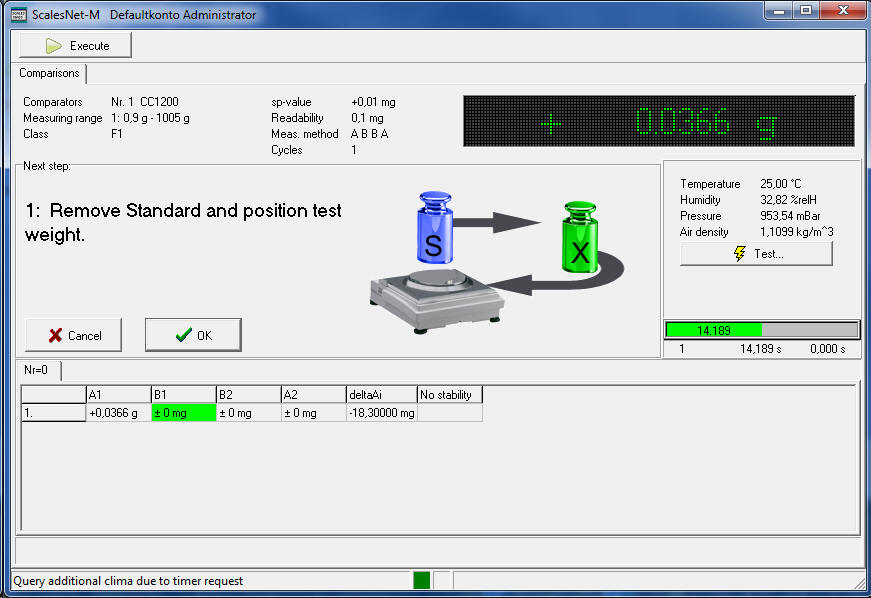Maximize the ScalesNet-M window
Image resolution: width=871 pixels, height=598 pixels.
pyautogui.click(x=806, y=11)
